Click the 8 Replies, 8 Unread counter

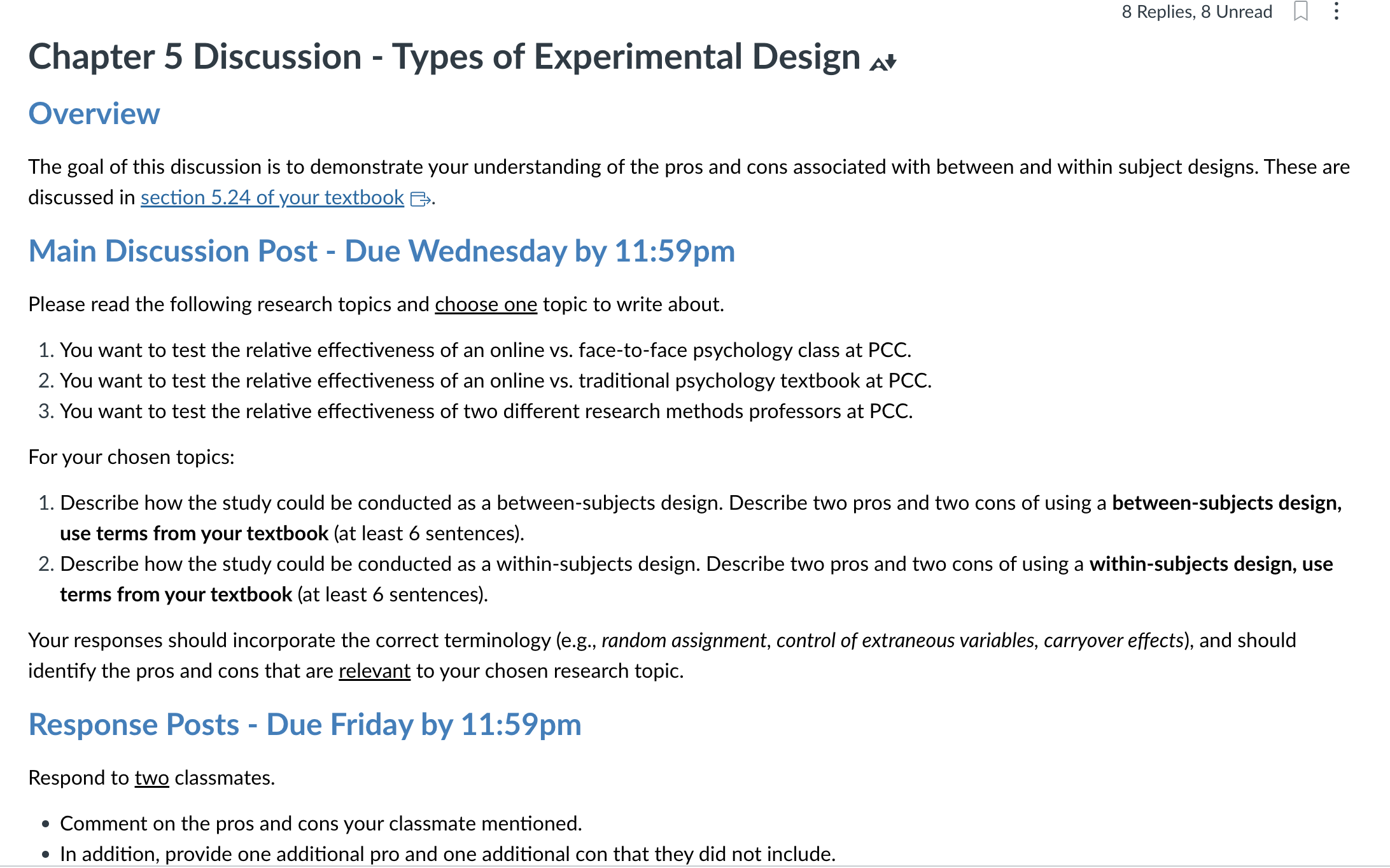coord(1197,11)
